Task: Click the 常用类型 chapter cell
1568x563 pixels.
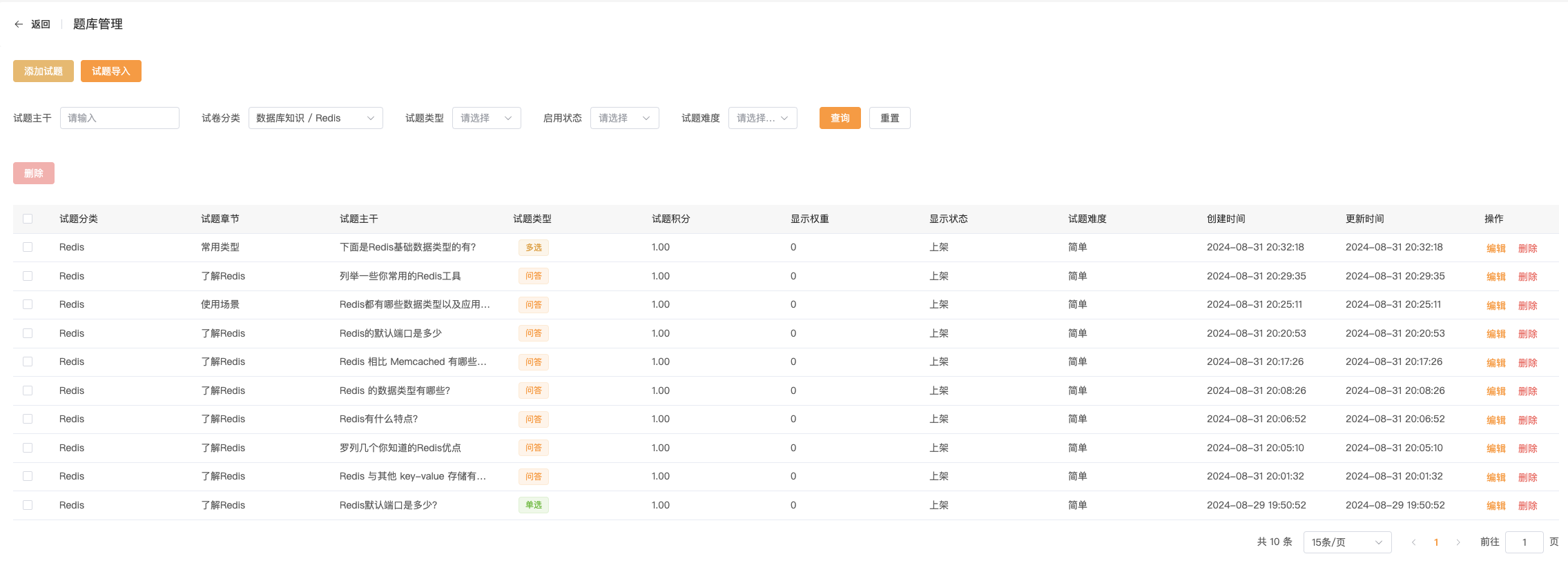Action: (220, 247)
